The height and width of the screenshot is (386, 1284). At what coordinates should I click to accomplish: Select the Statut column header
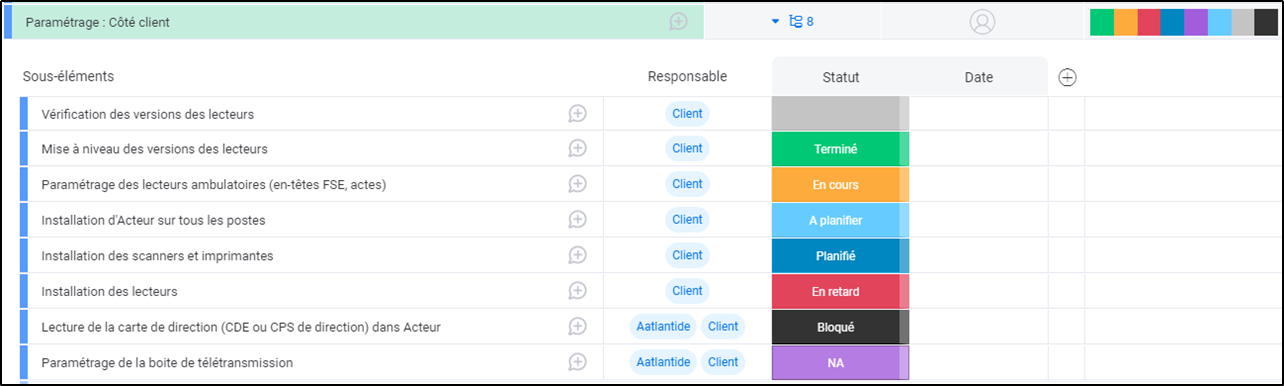pyautogui.click(x=840, y=77)
